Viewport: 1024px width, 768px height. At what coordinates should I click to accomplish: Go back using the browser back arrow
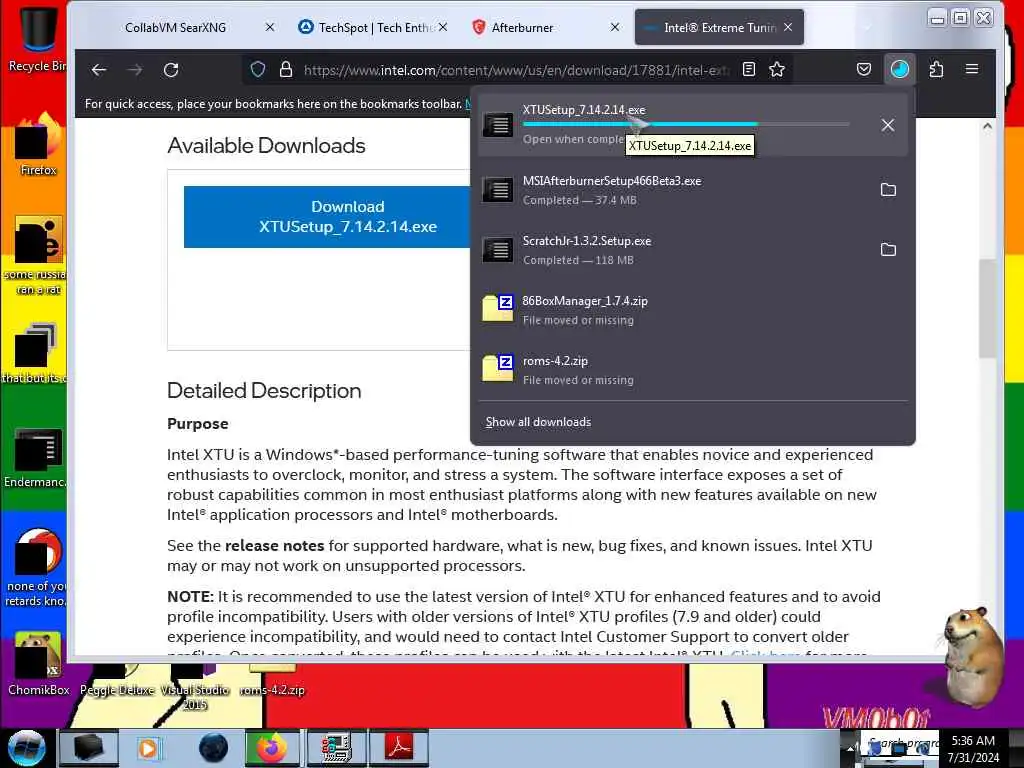click(99, 70)
